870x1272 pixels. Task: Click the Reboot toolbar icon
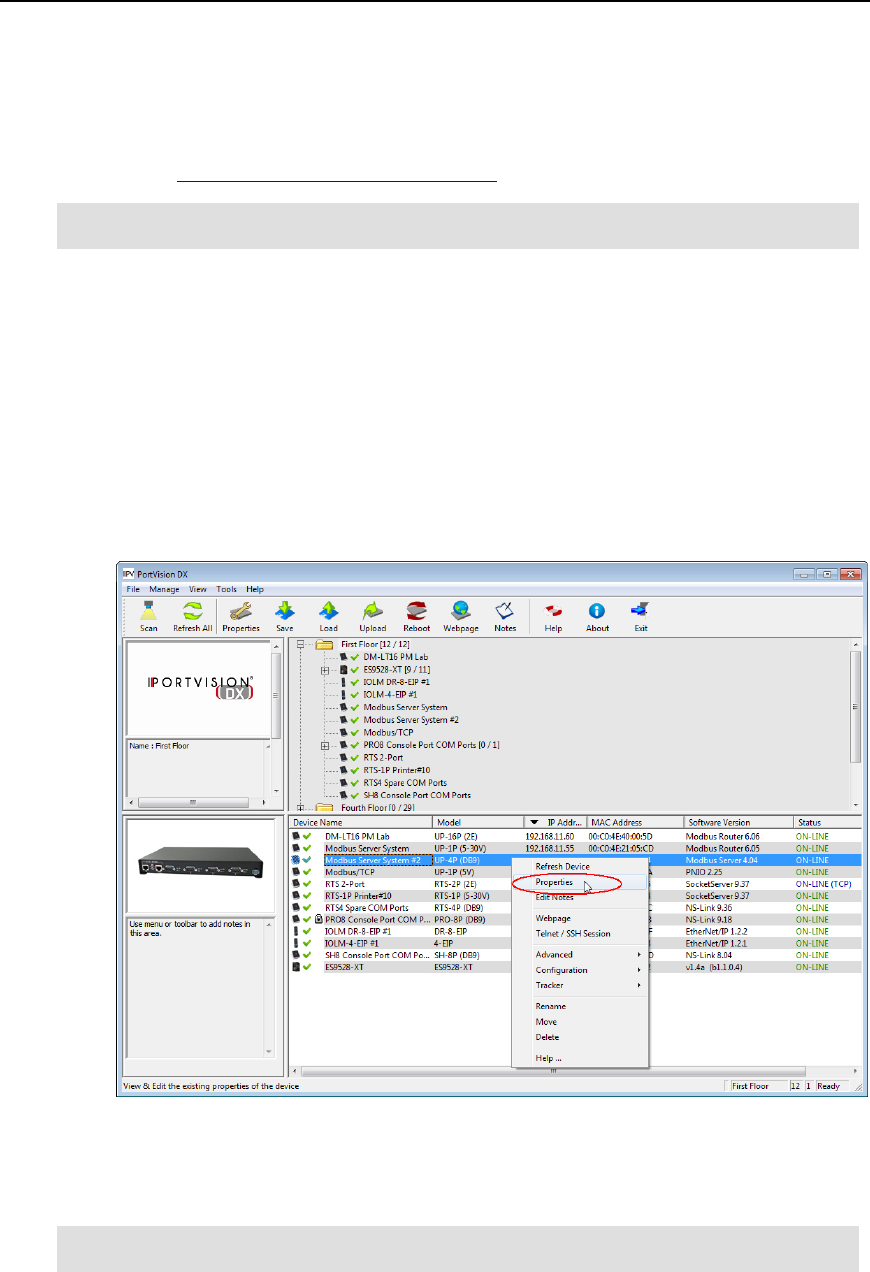point(417,616)
